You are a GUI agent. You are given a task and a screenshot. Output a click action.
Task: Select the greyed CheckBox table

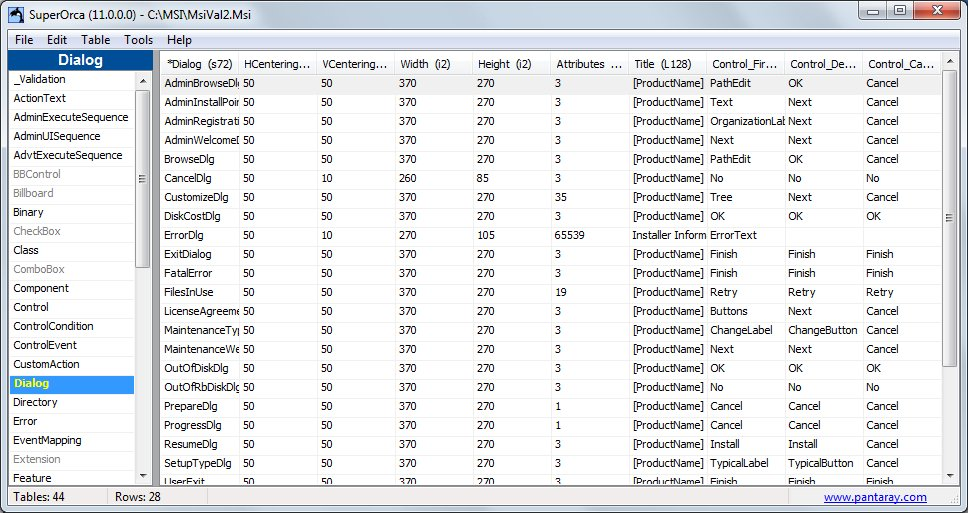coord(72,231)
